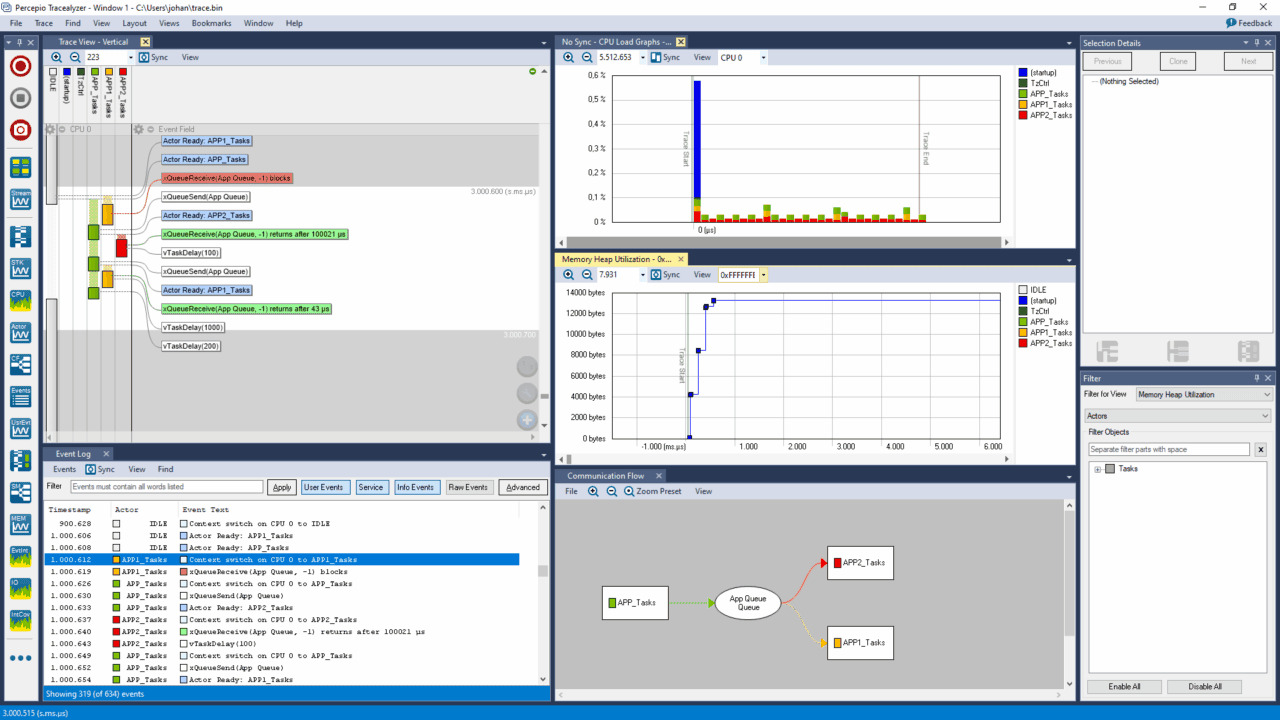The height and width of the screenshot is (720, 1280).
Task: Open the Trace menu
Action: (43, 23)
